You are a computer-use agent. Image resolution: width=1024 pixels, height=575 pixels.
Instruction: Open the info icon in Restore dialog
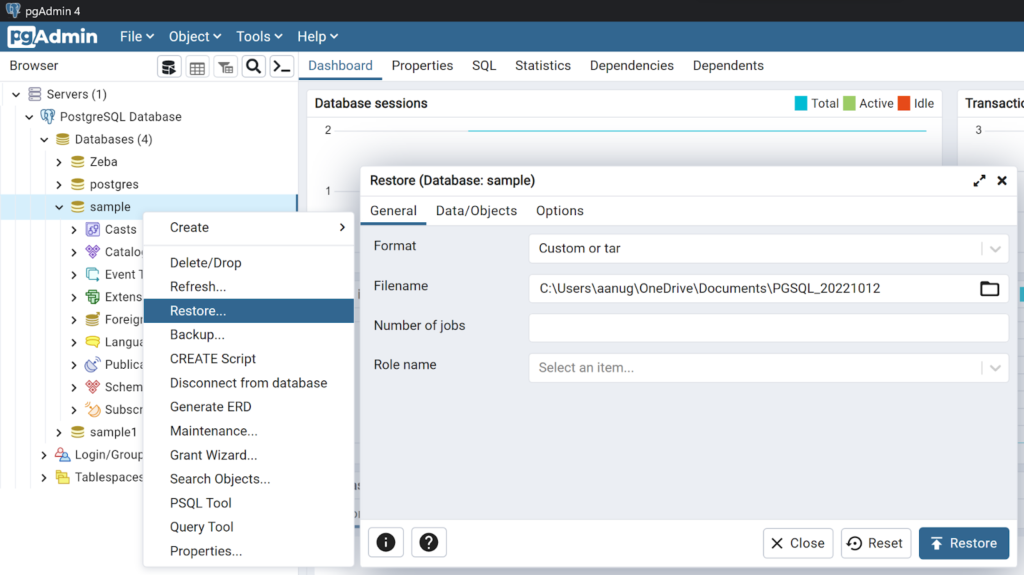[386, 543]
